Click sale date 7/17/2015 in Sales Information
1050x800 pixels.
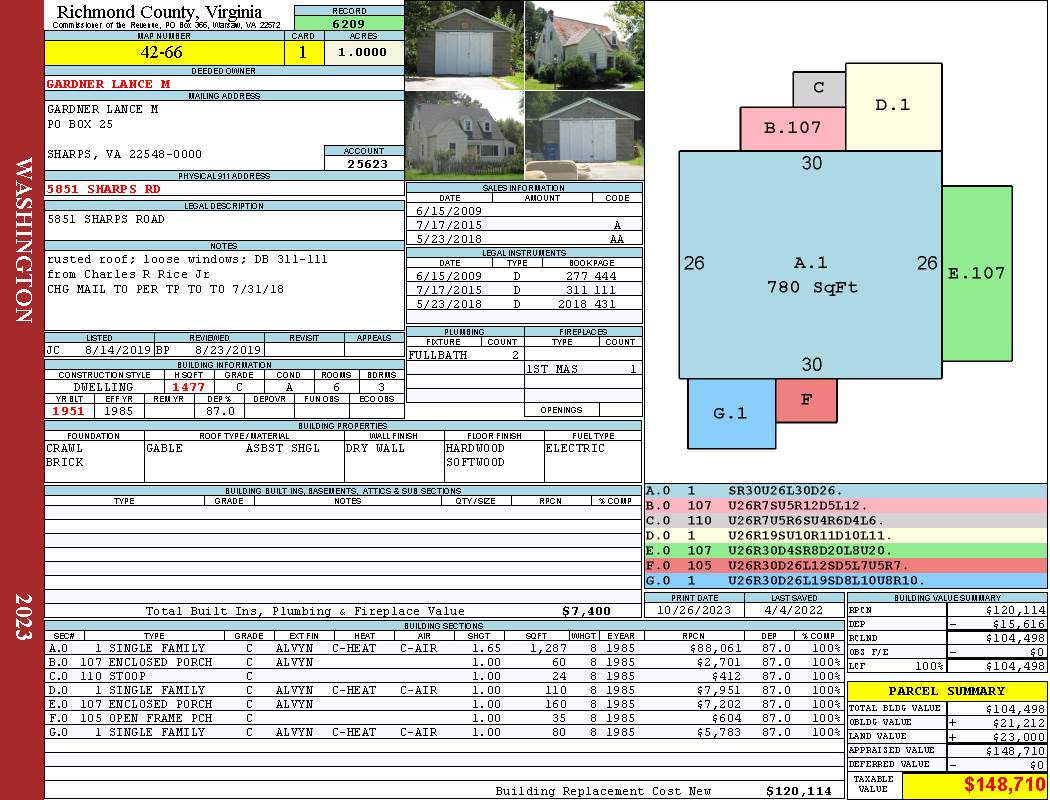(449, 225)
